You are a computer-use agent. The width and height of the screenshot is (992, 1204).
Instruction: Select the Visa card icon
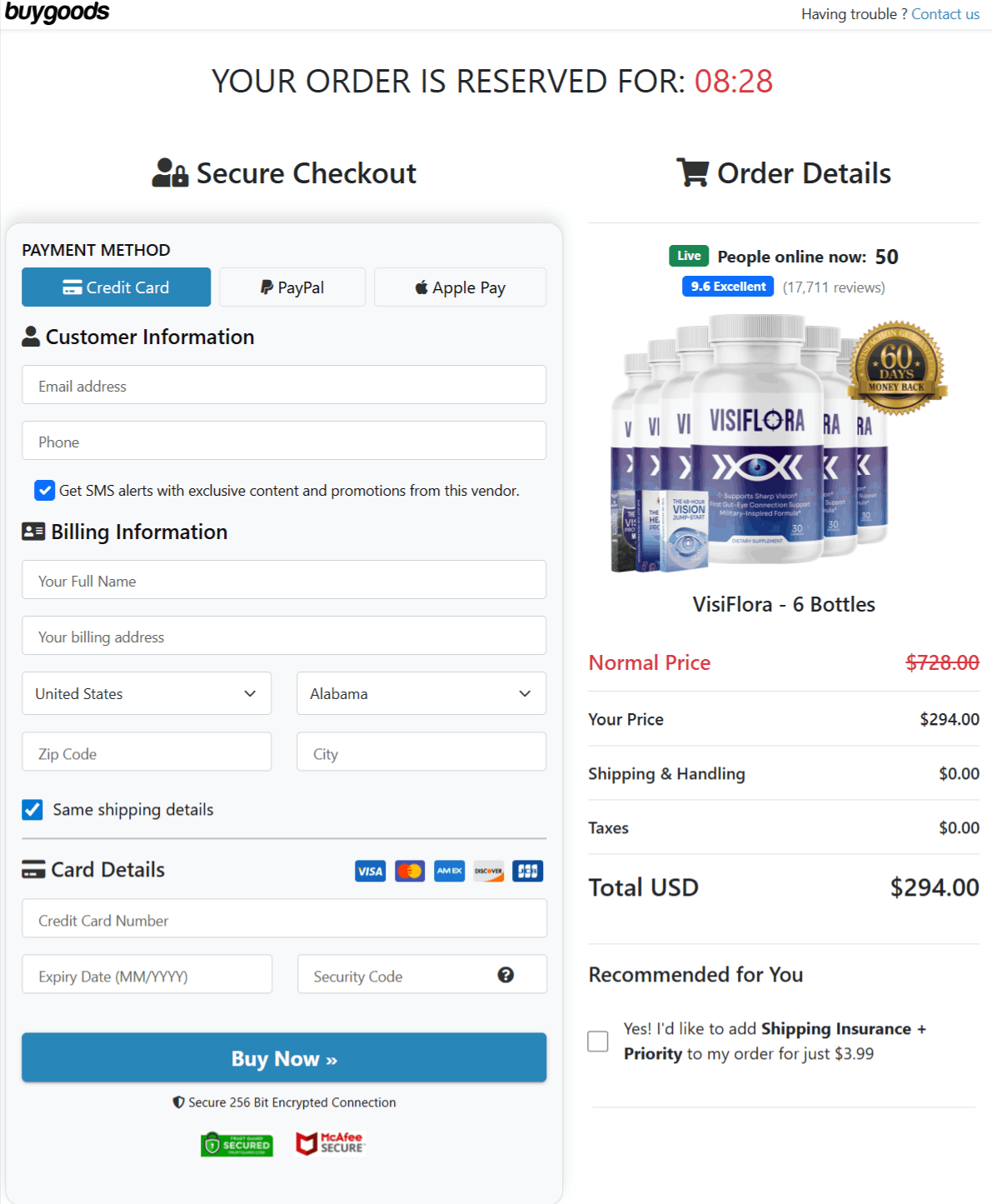coord(370,871)
